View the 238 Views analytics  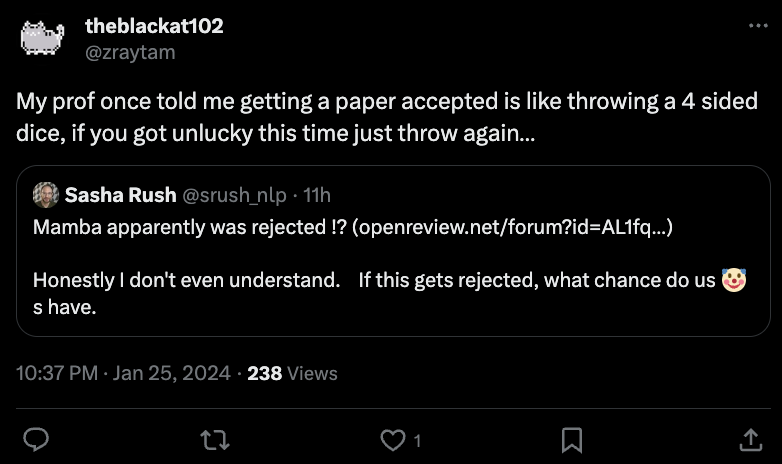coord(292,373)
